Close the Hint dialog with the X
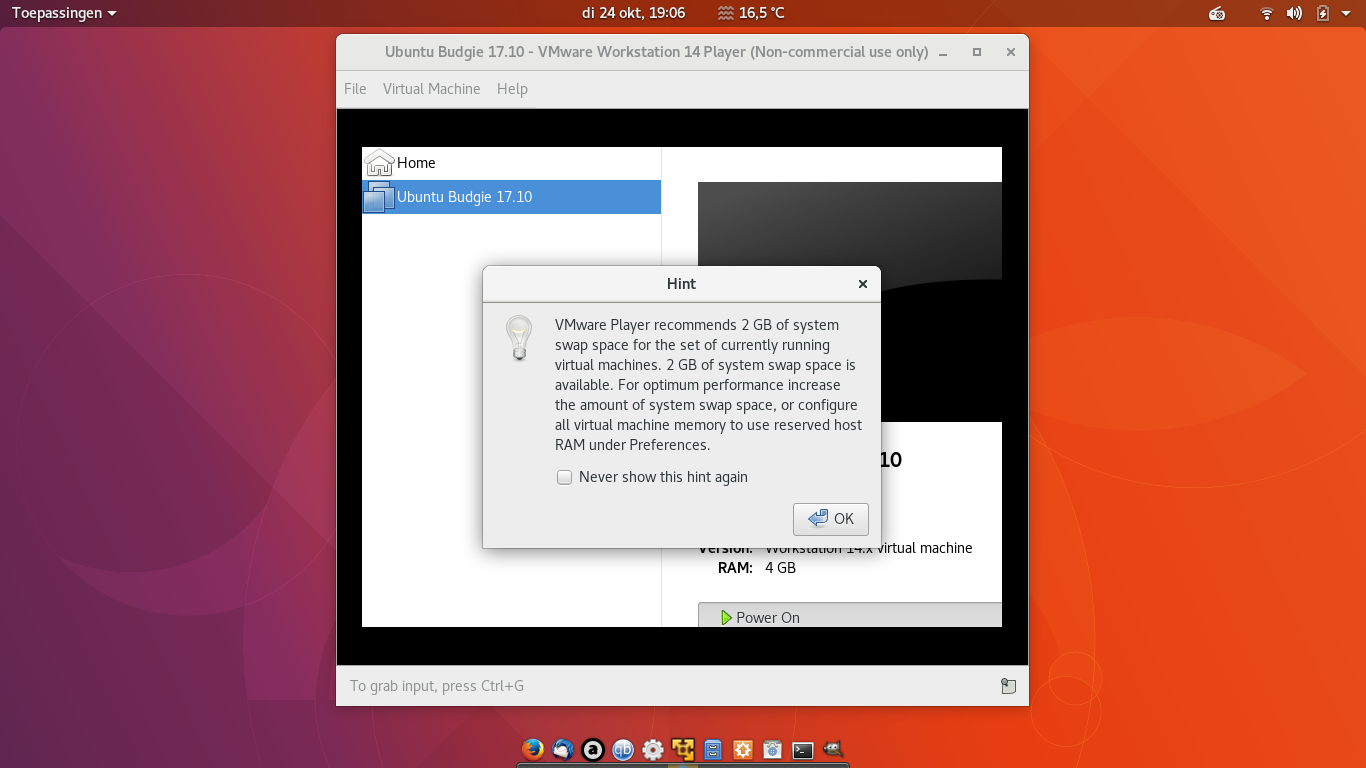 pyautogui.click(x=863, y=284)
